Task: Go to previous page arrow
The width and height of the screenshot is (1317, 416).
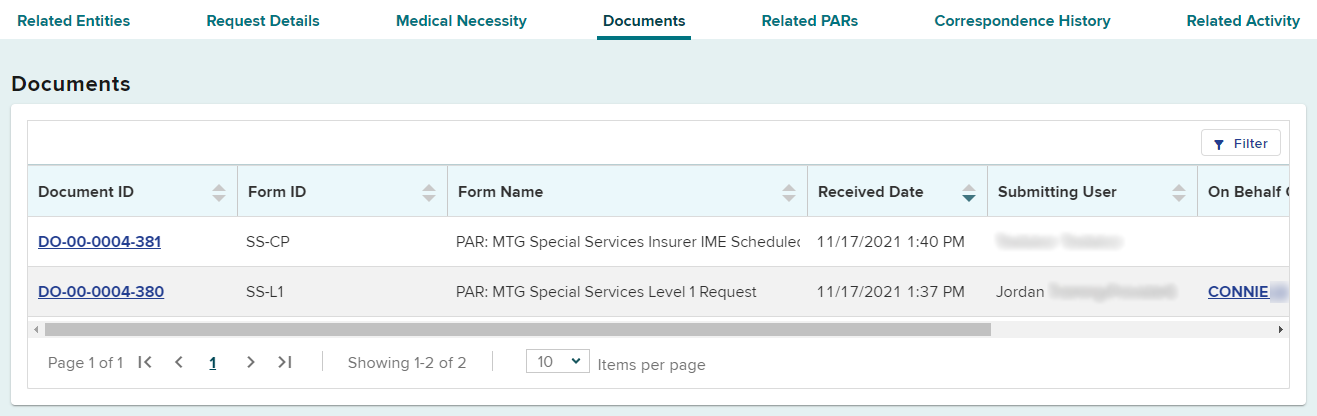Action: click(x=179, y=362)
